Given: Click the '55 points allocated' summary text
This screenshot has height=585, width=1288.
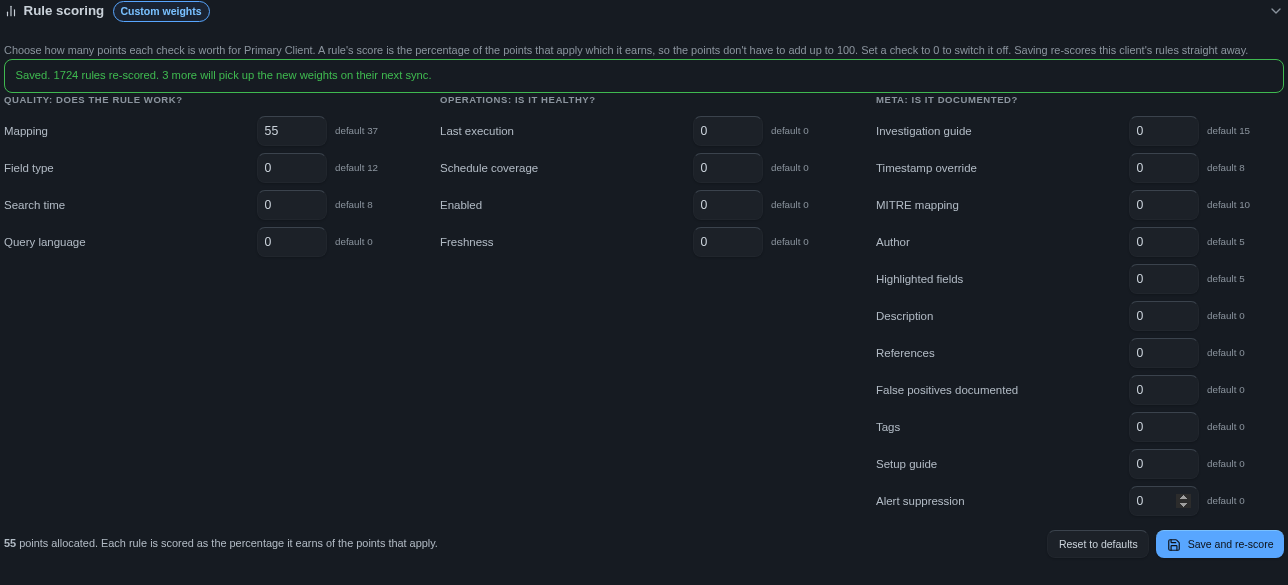Looking at the screenshot, I should (x=221, y=543).
